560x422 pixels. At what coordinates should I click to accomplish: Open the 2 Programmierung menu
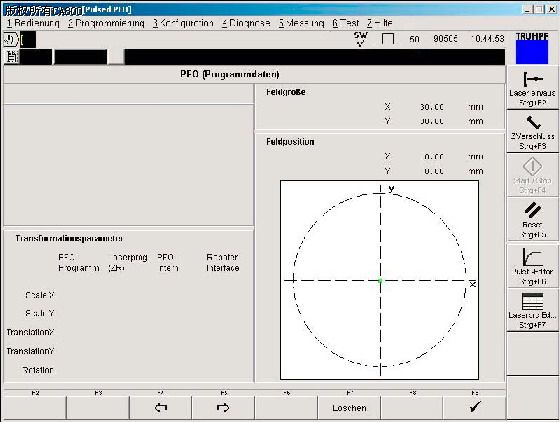(106, 23)
